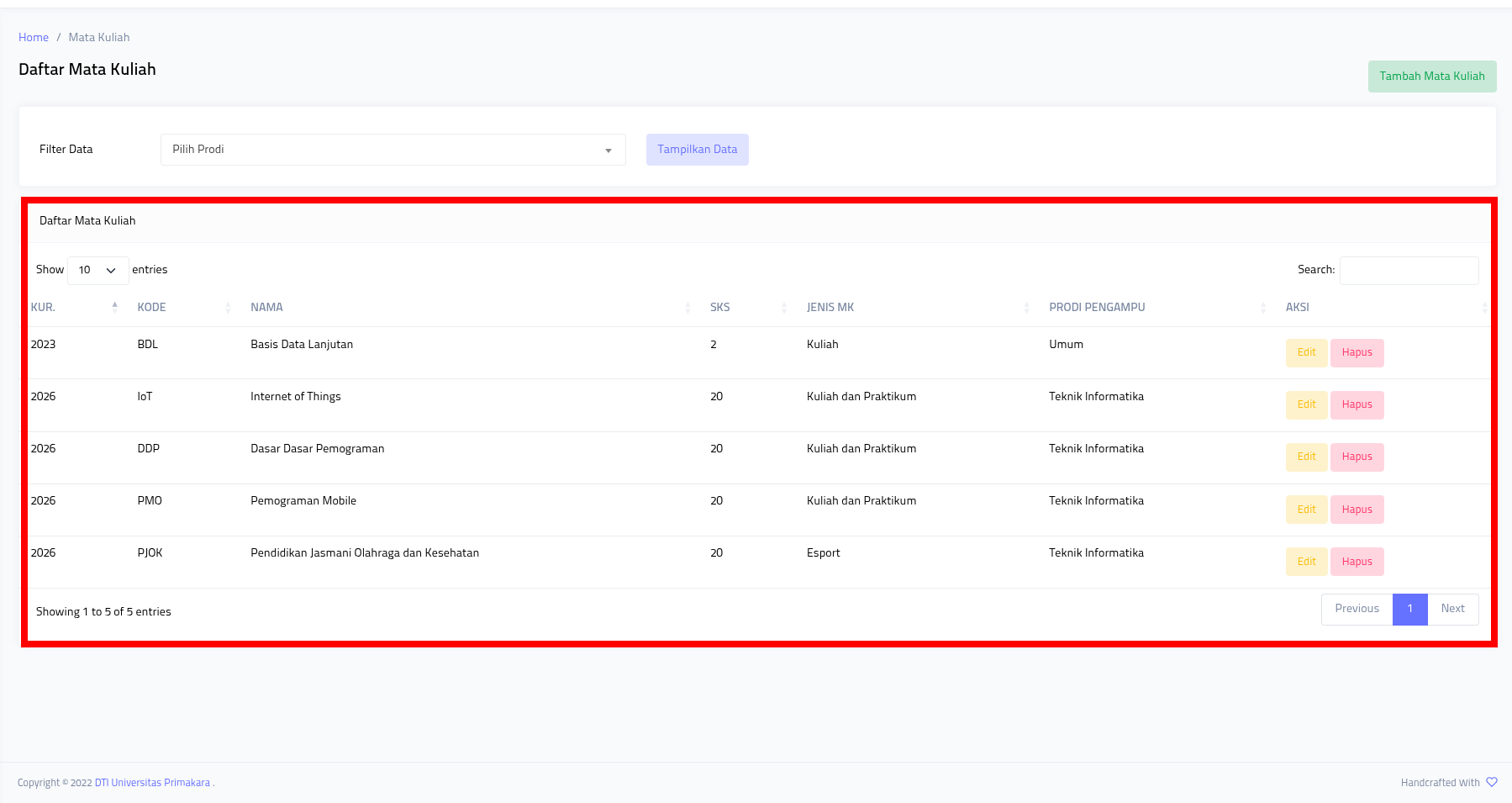Sort table by KUR. column

[73, 308]
